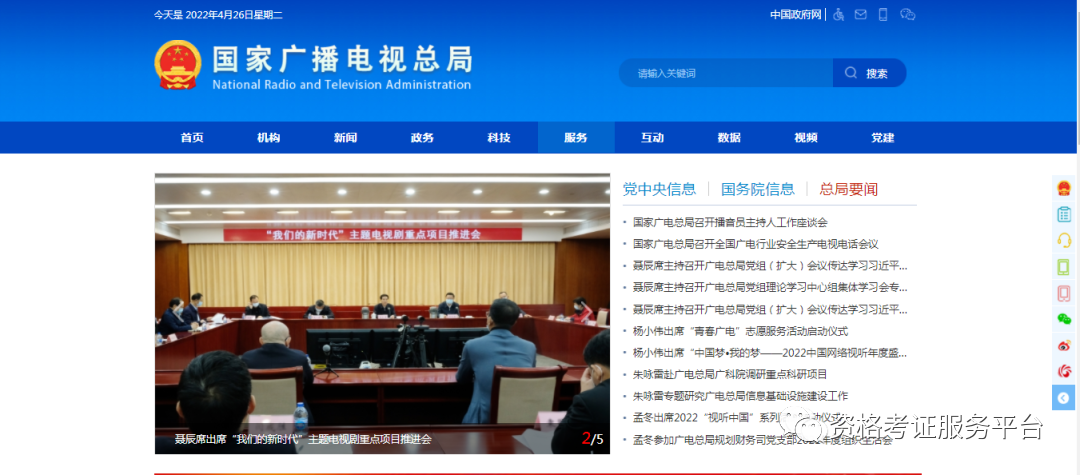Collapse the right sidebar with arrow button
Image resolution: width=1080 pixels, height=475 pixels.
1063,397
